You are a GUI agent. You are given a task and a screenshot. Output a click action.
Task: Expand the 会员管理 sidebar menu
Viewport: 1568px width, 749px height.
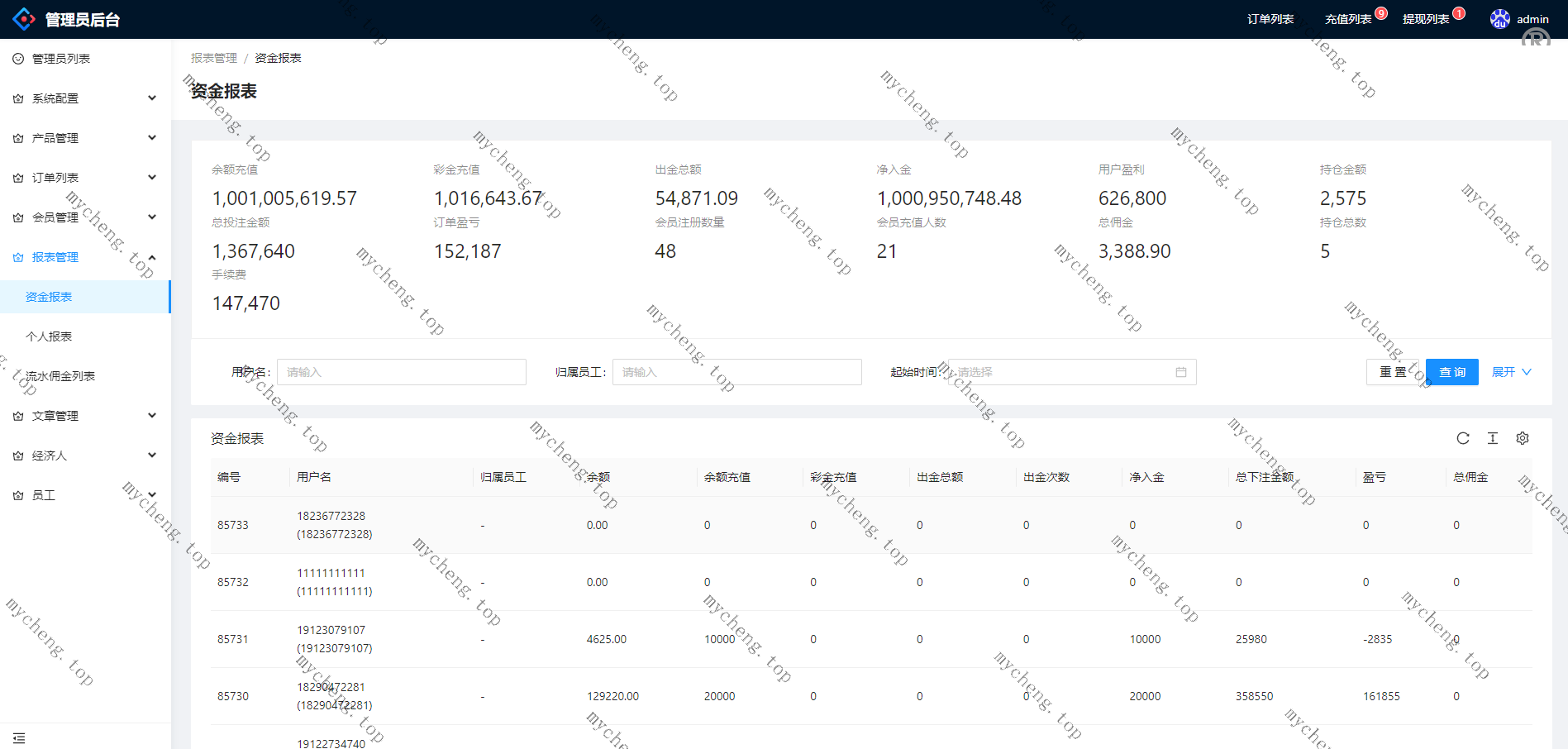(x=85, y=217)
